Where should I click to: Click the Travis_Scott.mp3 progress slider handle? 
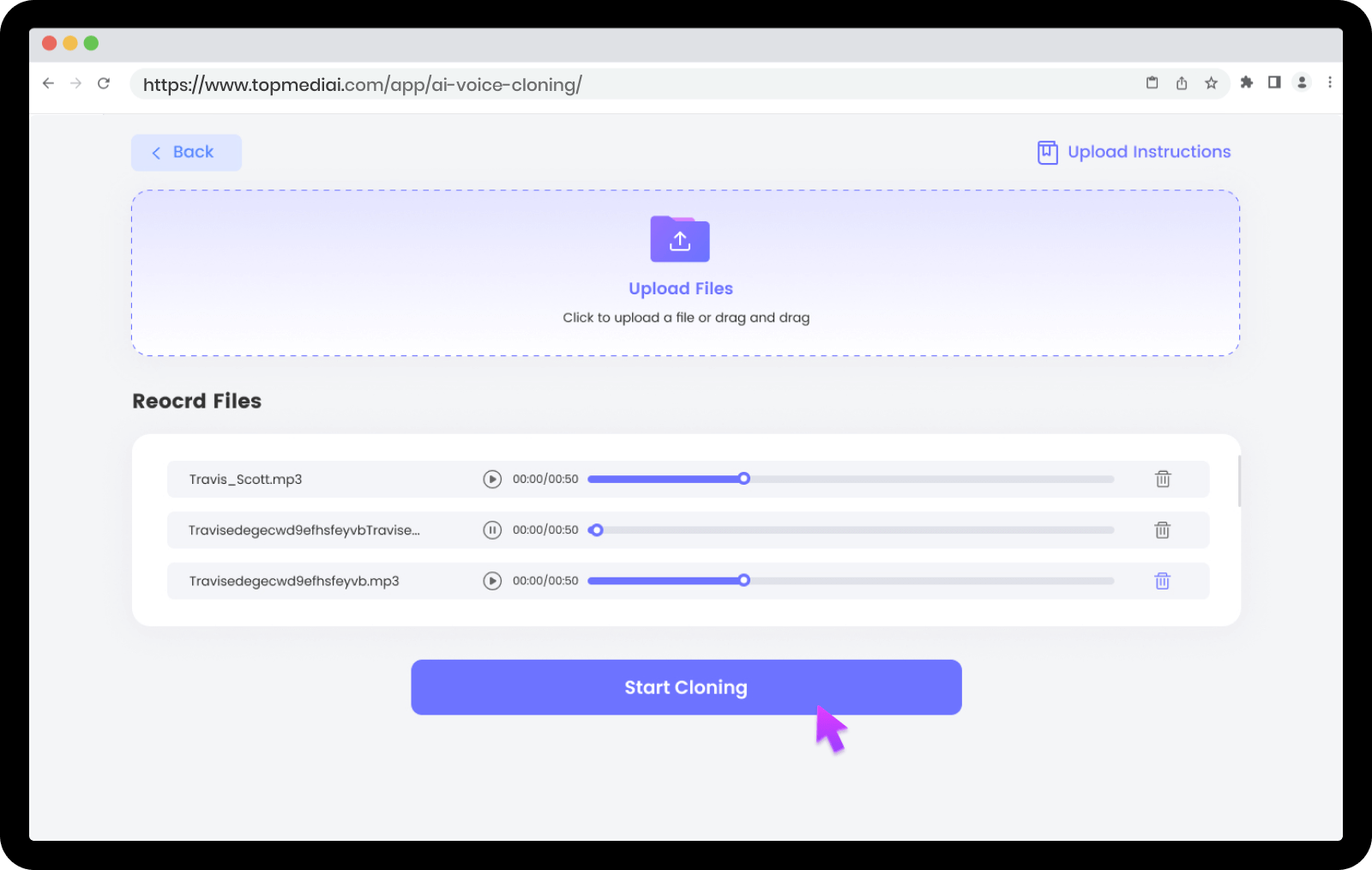point(744,479)
